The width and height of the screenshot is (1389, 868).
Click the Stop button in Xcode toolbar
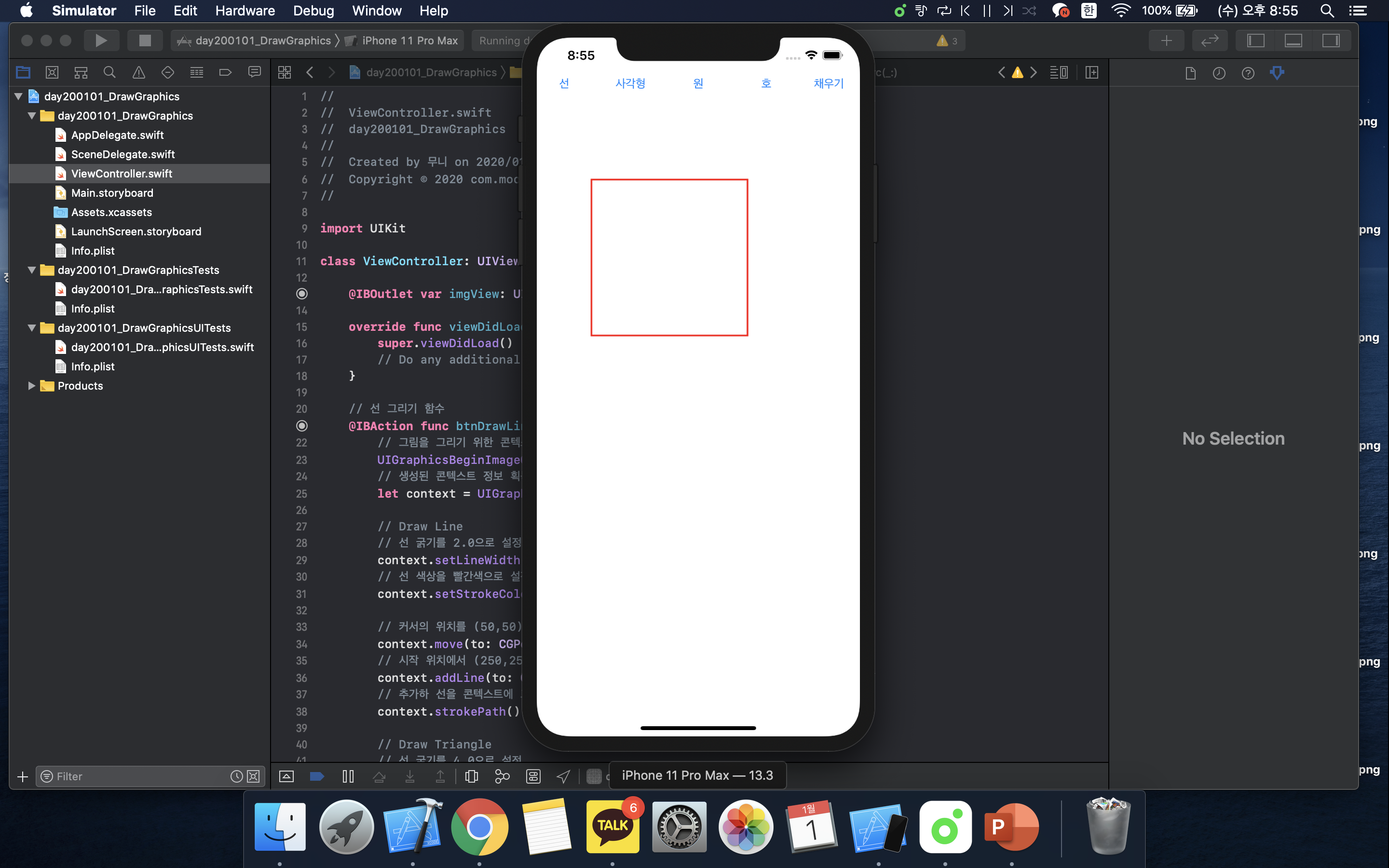point(145,40)
